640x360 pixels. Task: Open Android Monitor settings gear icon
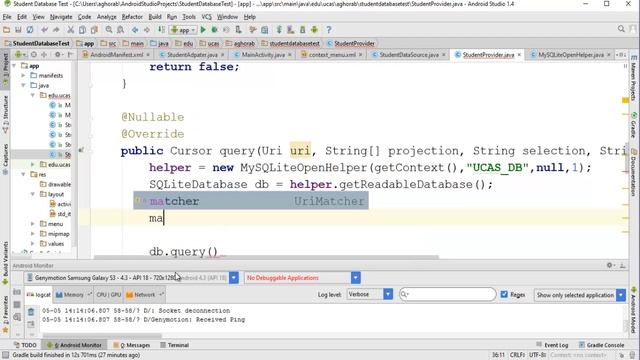[x=610, y=265]
